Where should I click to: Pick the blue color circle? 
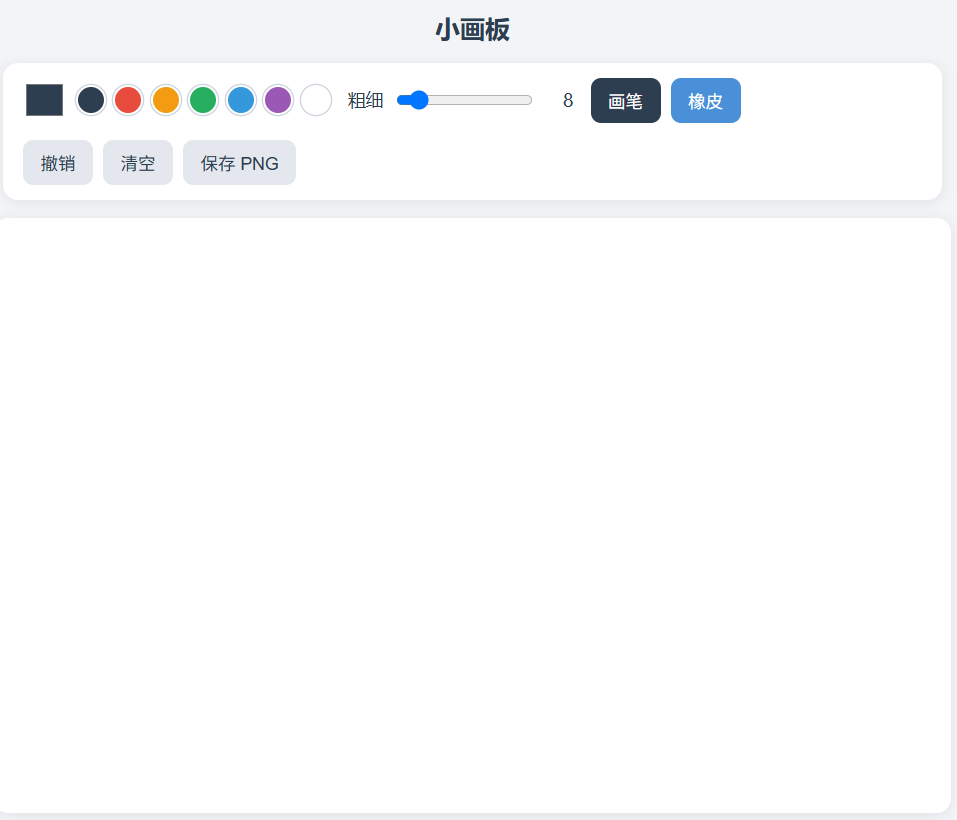pos(241,100)
